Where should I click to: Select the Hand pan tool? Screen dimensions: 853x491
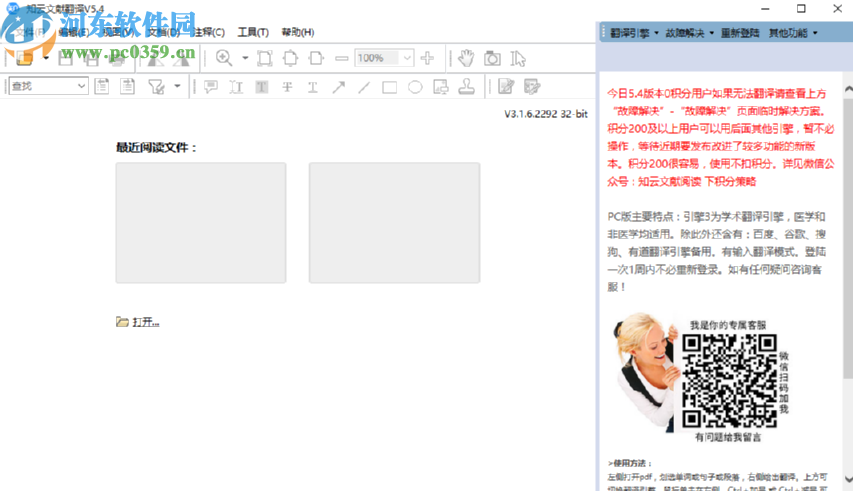pyautogui.click(x=466, y=58)
